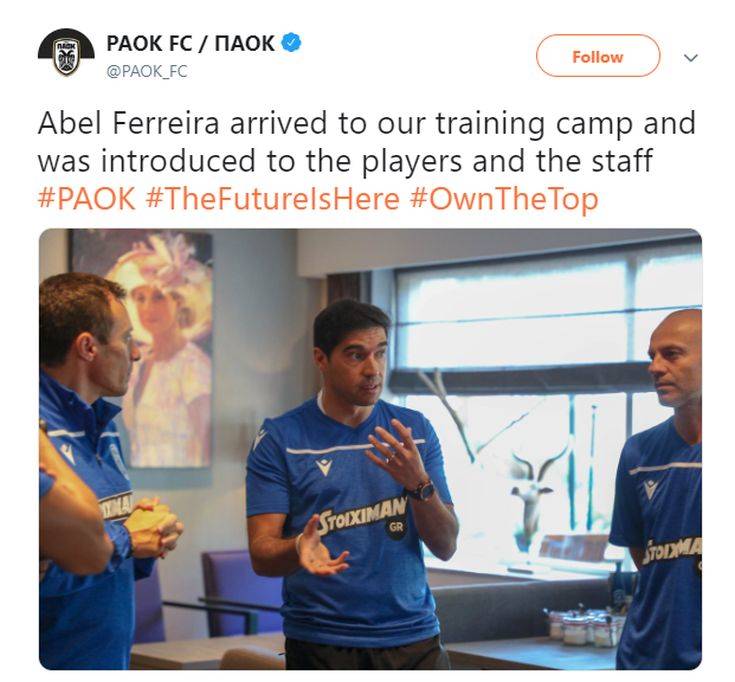Click the bald man's face in the photo

point(674,359)
